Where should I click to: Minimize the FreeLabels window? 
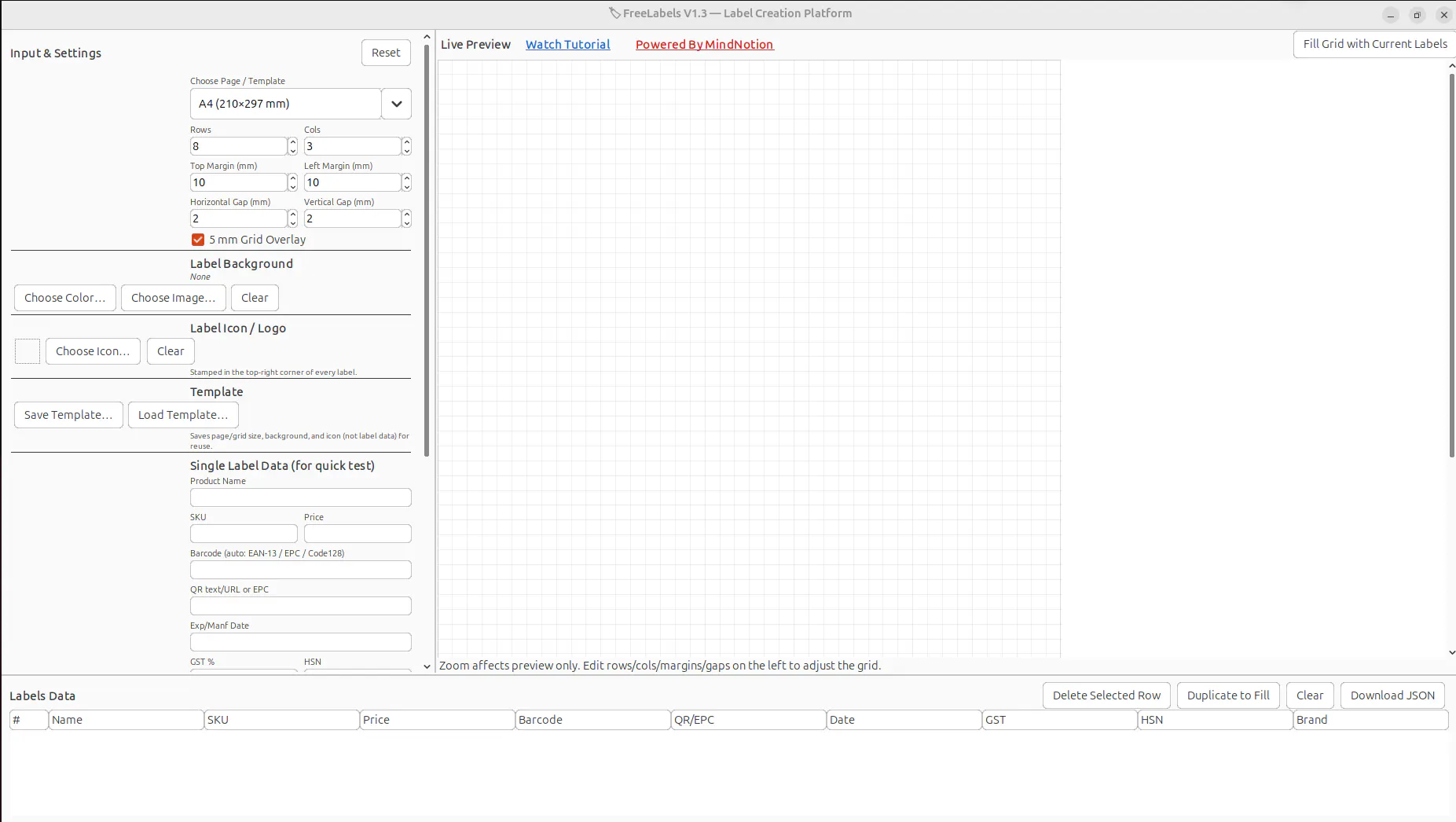pos(1391,15)
